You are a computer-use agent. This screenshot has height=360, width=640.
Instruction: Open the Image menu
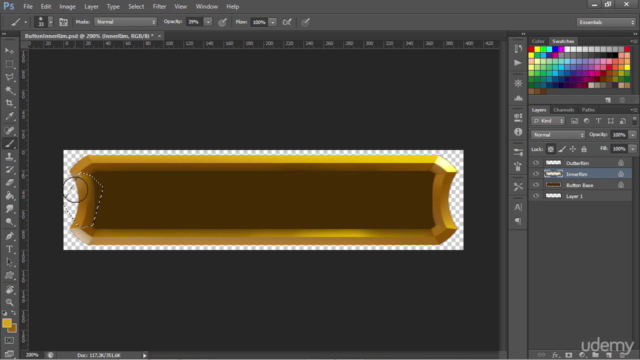point(67,7)
